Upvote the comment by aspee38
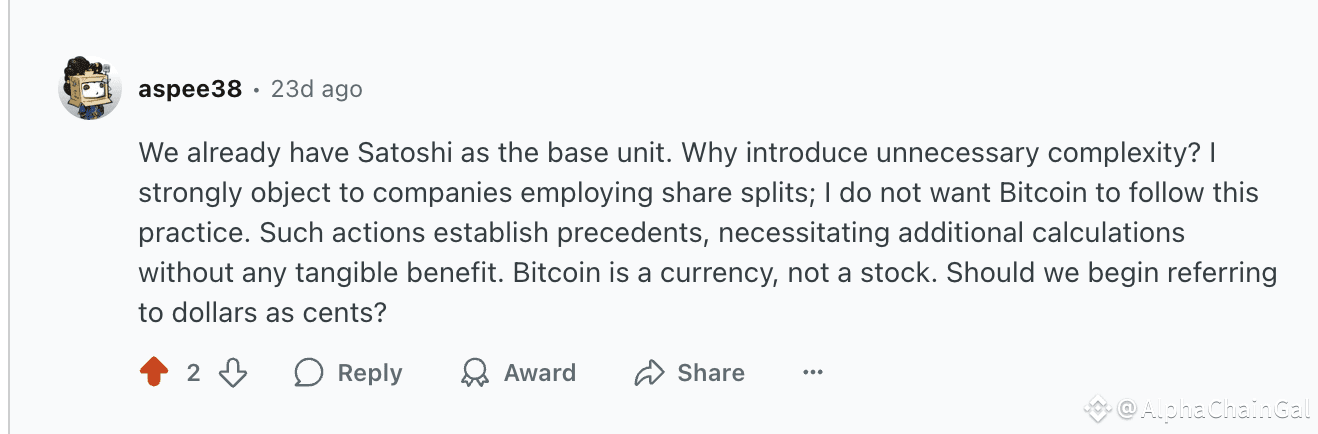 (154, 373)
